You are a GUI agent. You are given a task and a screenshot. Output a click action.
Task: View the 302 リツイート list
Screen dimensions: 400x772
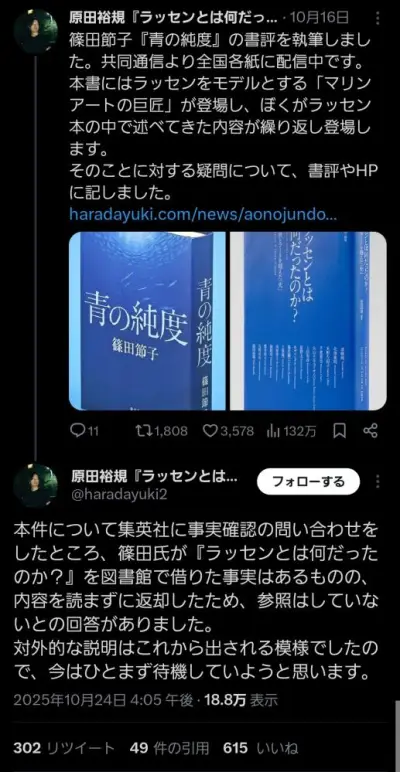64,749
